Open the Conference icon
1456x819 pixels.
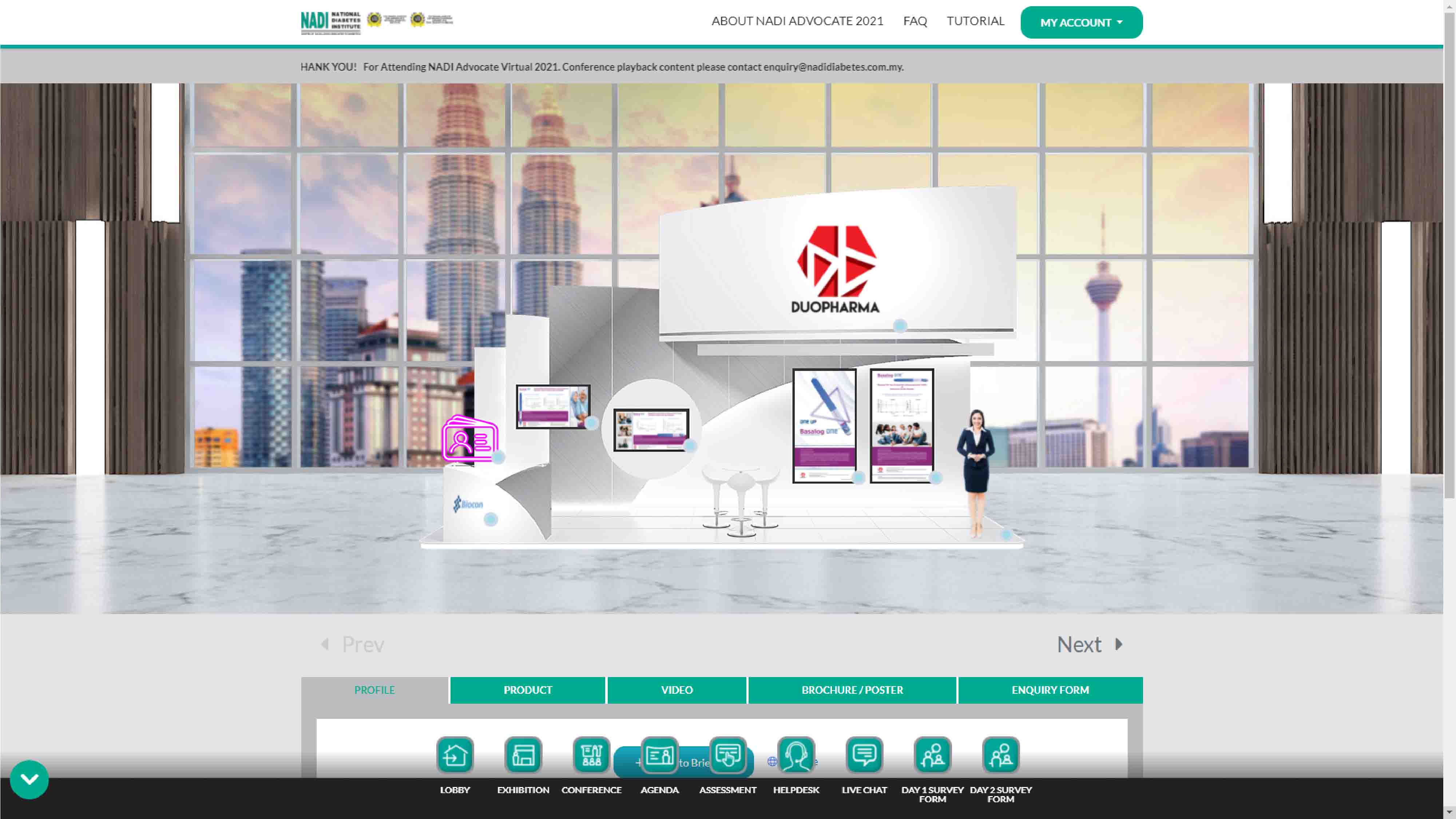pos(591,755)
